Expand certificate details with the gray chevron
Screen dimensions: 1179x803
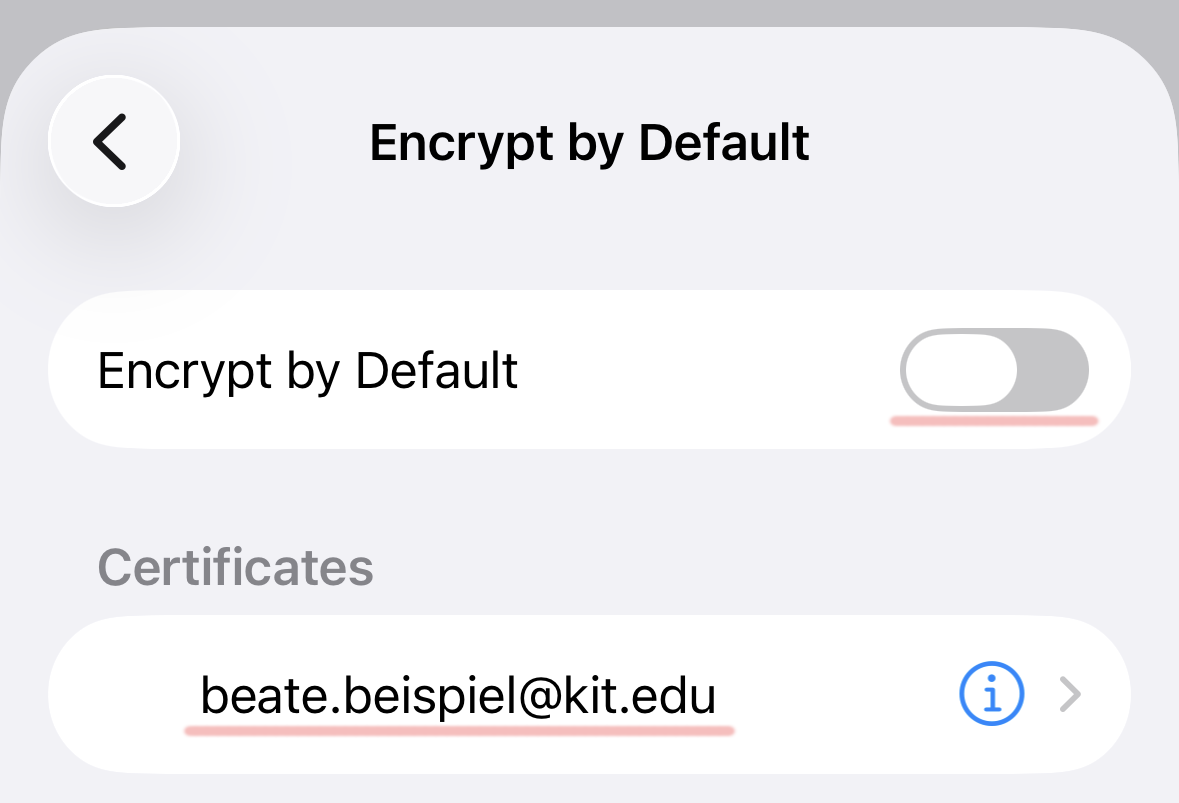click(x=1070, y=694)
